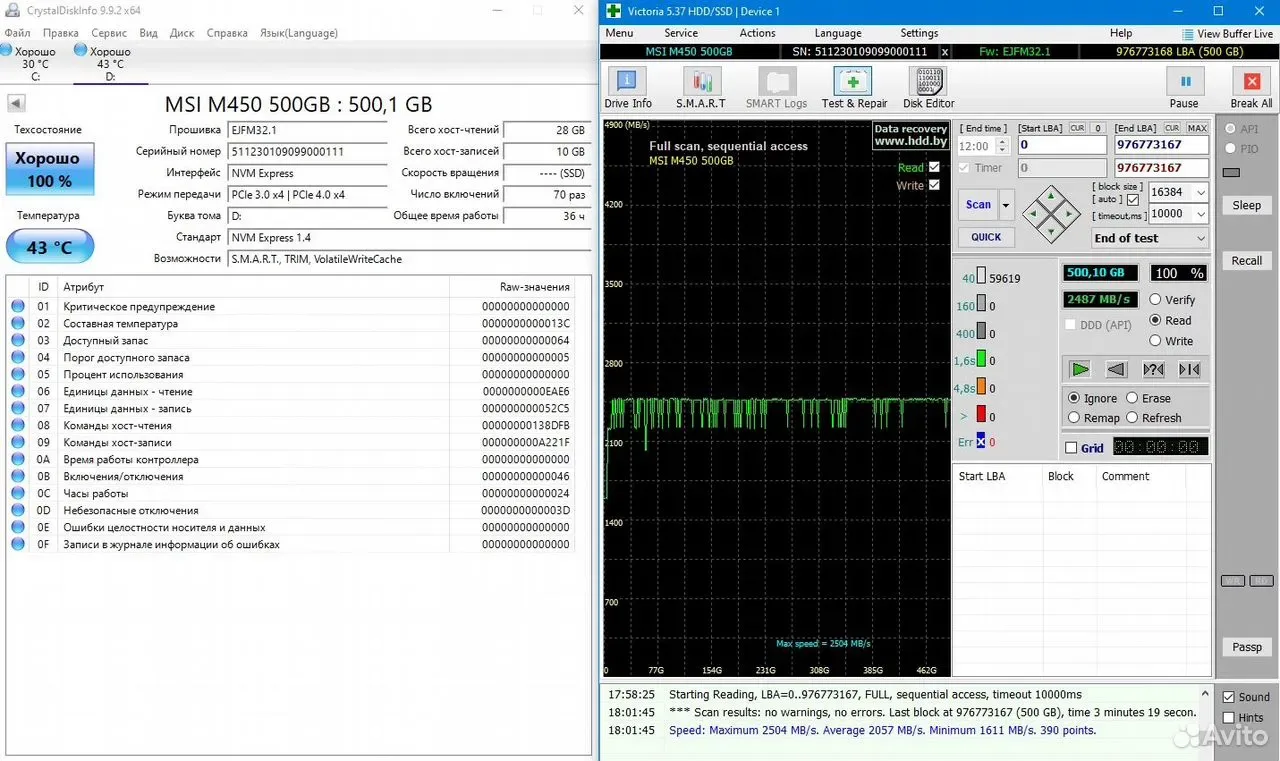Click the Sleep button
This screenshot has width=1280, height=761.
(1246, 205)
